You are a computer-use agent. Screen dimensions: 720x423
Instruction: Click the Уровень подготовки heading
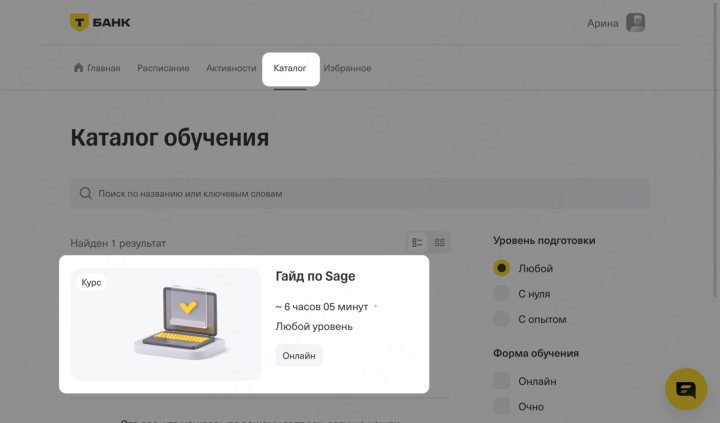tap(544, 241)
